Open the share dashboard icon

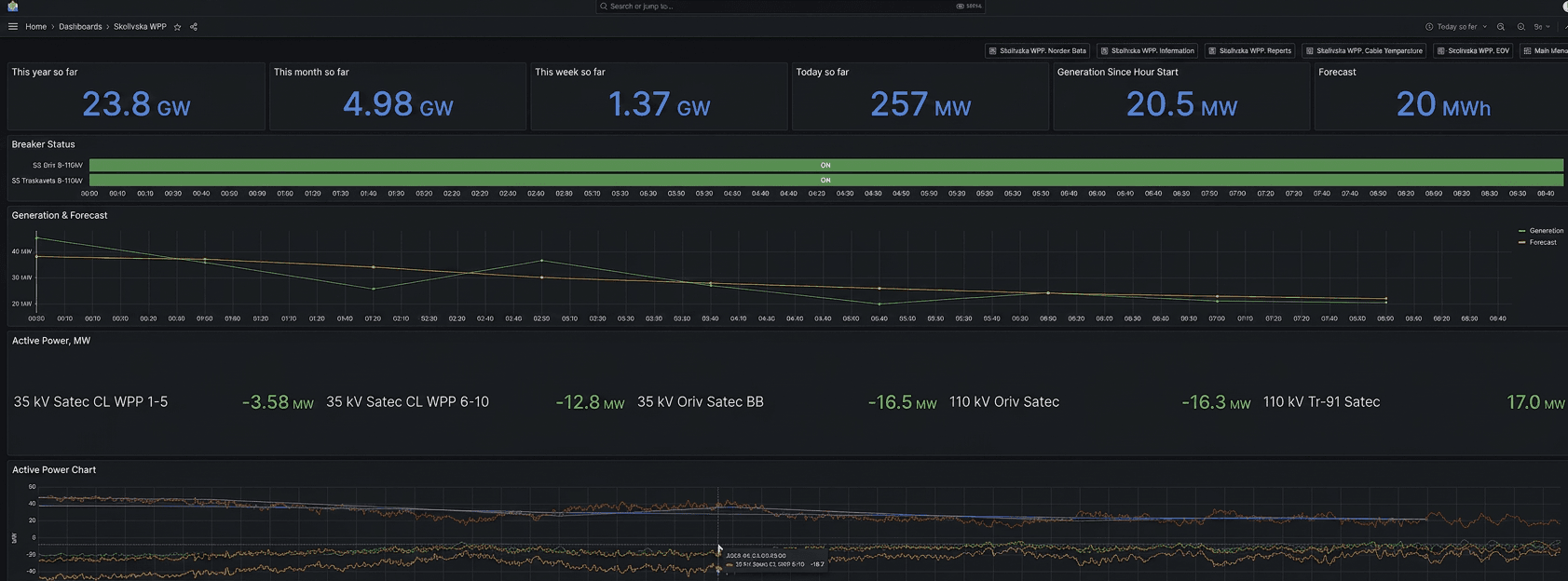(194, 27)
